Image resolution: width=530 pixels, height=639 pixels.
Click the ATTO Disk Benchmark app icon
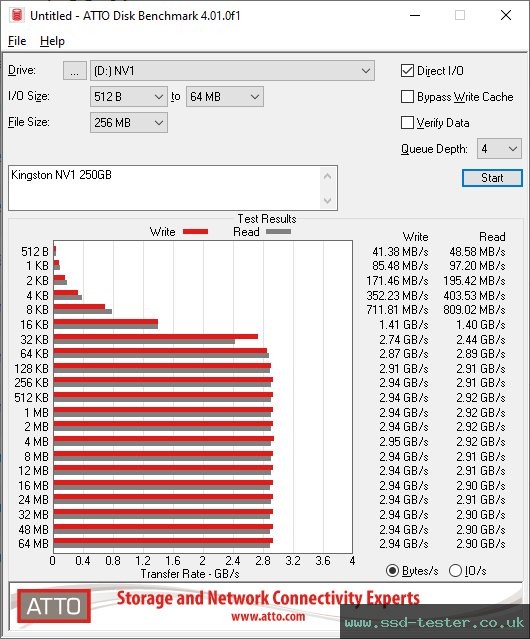coord(17,15)
